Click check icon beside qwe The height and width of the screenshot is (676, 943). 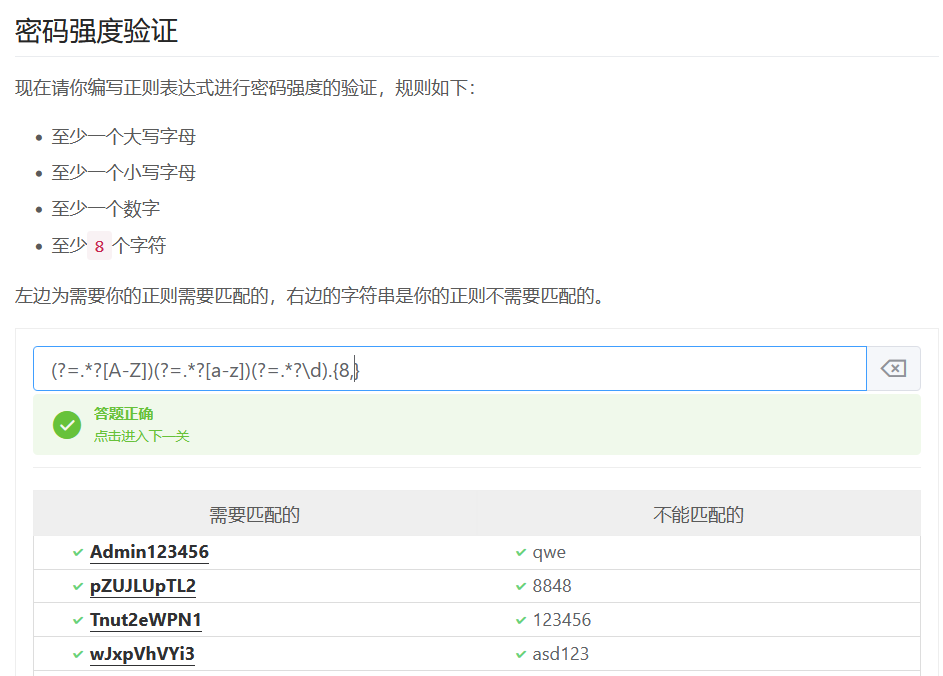coord(521,552)
